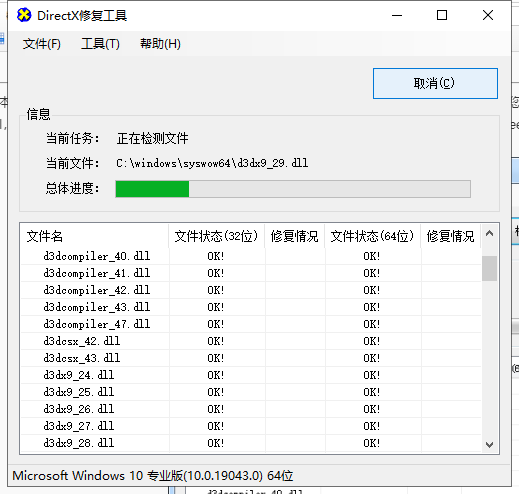
Task: Click the 64位 OK! status of d3dcompiler_47.dll
Action: click(371, 324)
